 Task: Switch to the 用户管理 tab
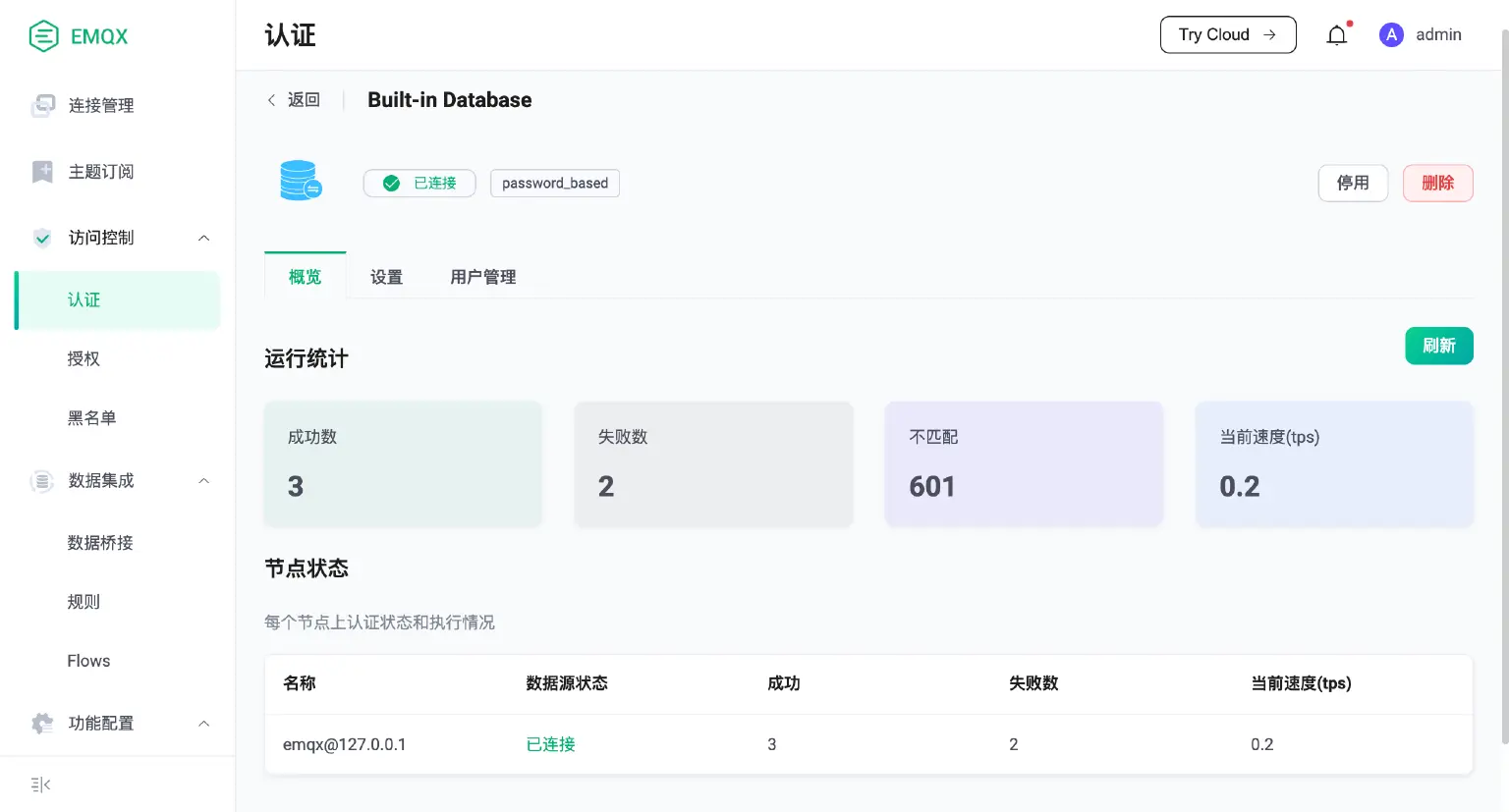(x=482, y=276)
